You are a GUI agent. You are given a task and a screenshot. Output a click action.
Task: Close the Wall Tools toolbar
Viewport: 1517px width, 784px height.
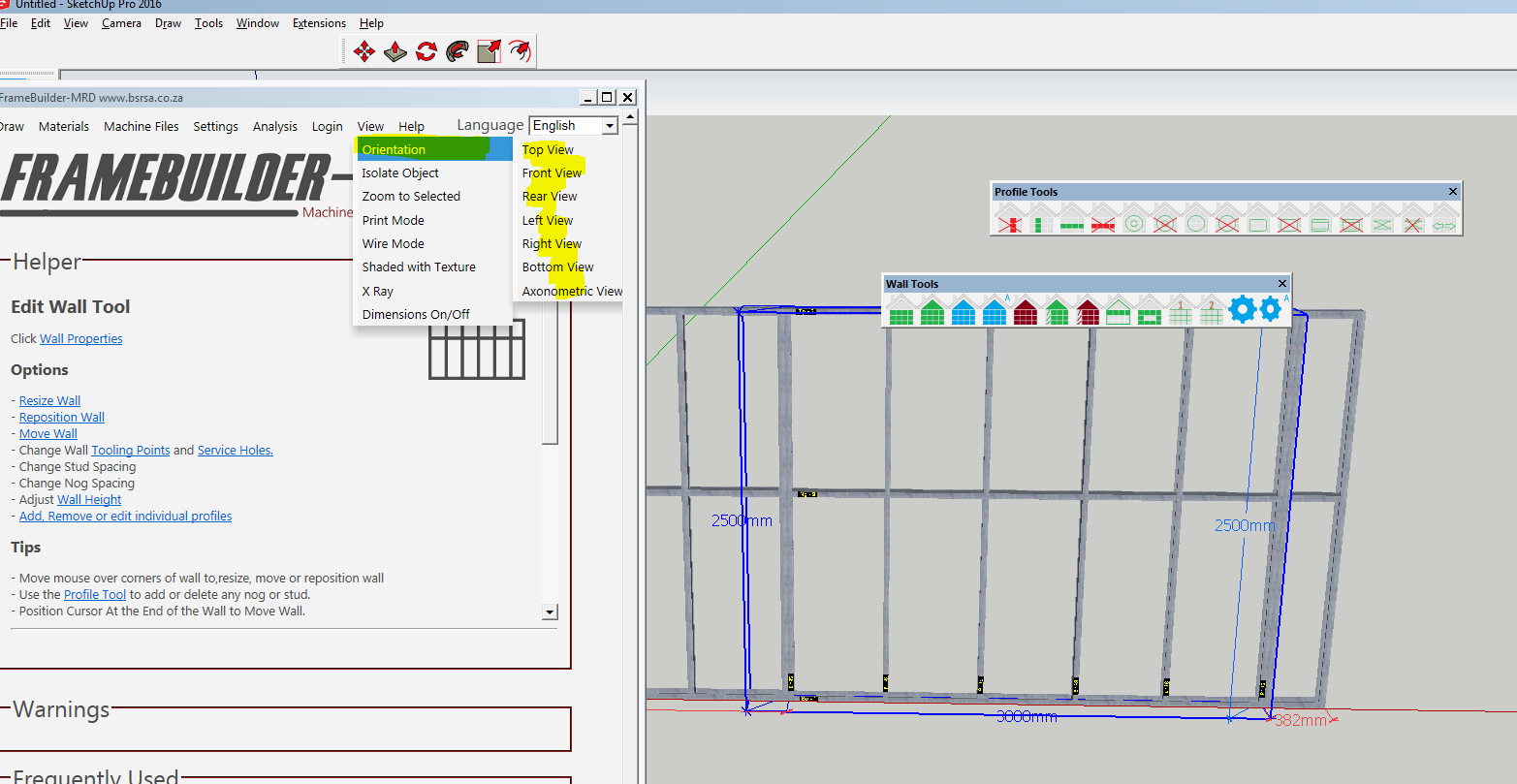(x=1282, y=284)
